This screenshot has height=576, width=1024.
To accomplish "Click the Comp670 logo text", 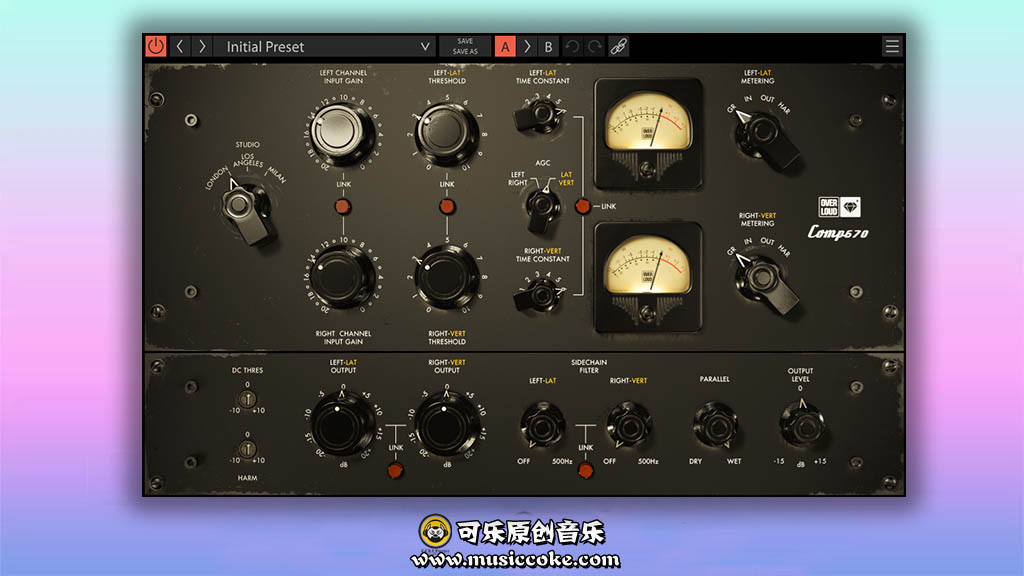I will pos(838,232).
